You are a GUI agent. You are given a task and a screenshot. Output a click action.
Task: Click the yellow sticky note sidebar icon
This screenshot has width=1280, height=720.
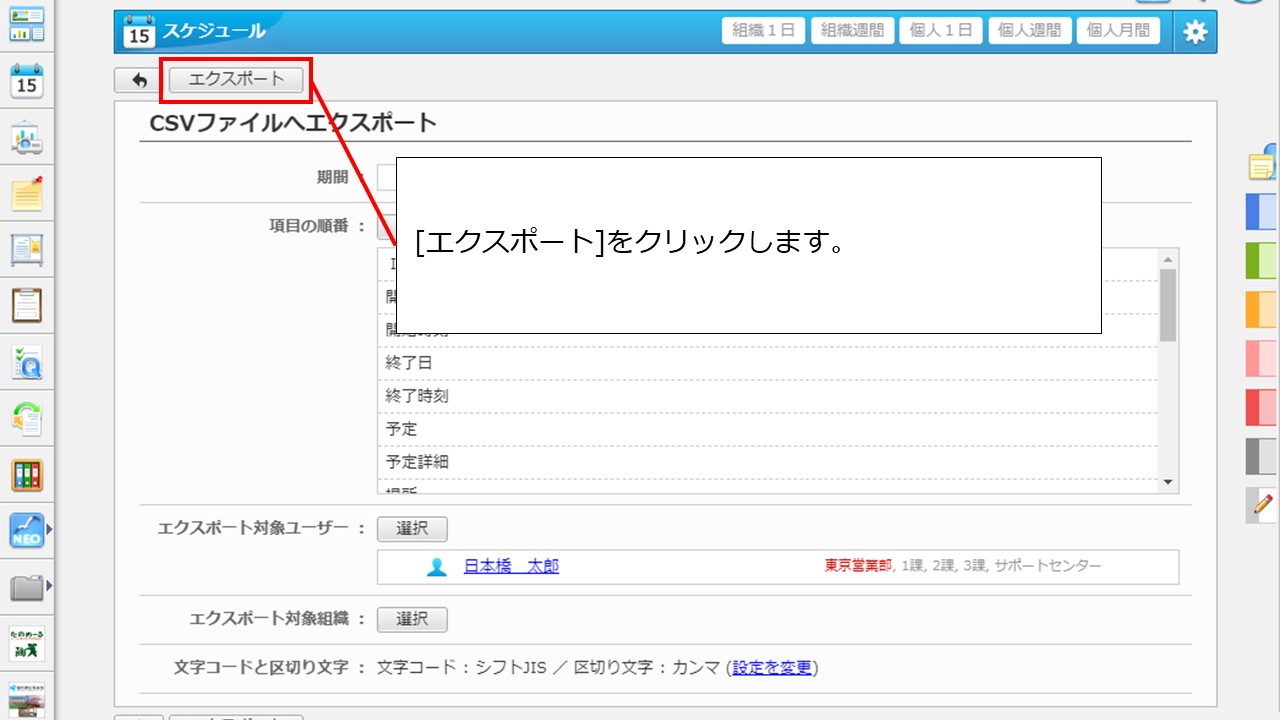[x=27, y=193]
